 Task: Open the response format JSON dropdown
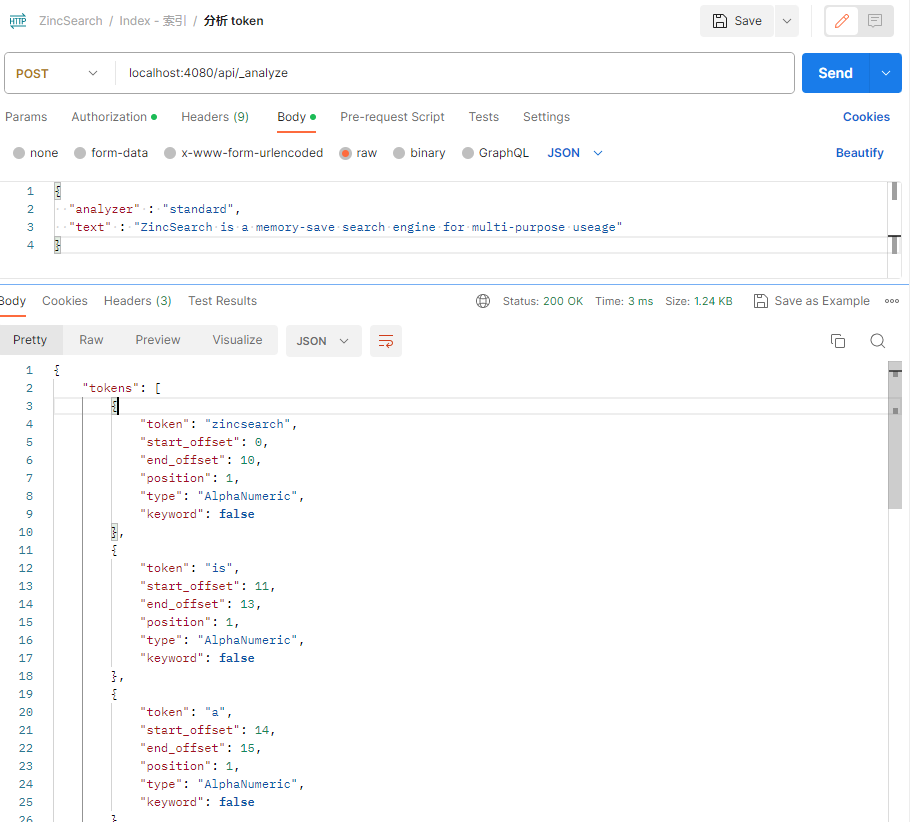[323, 341]
